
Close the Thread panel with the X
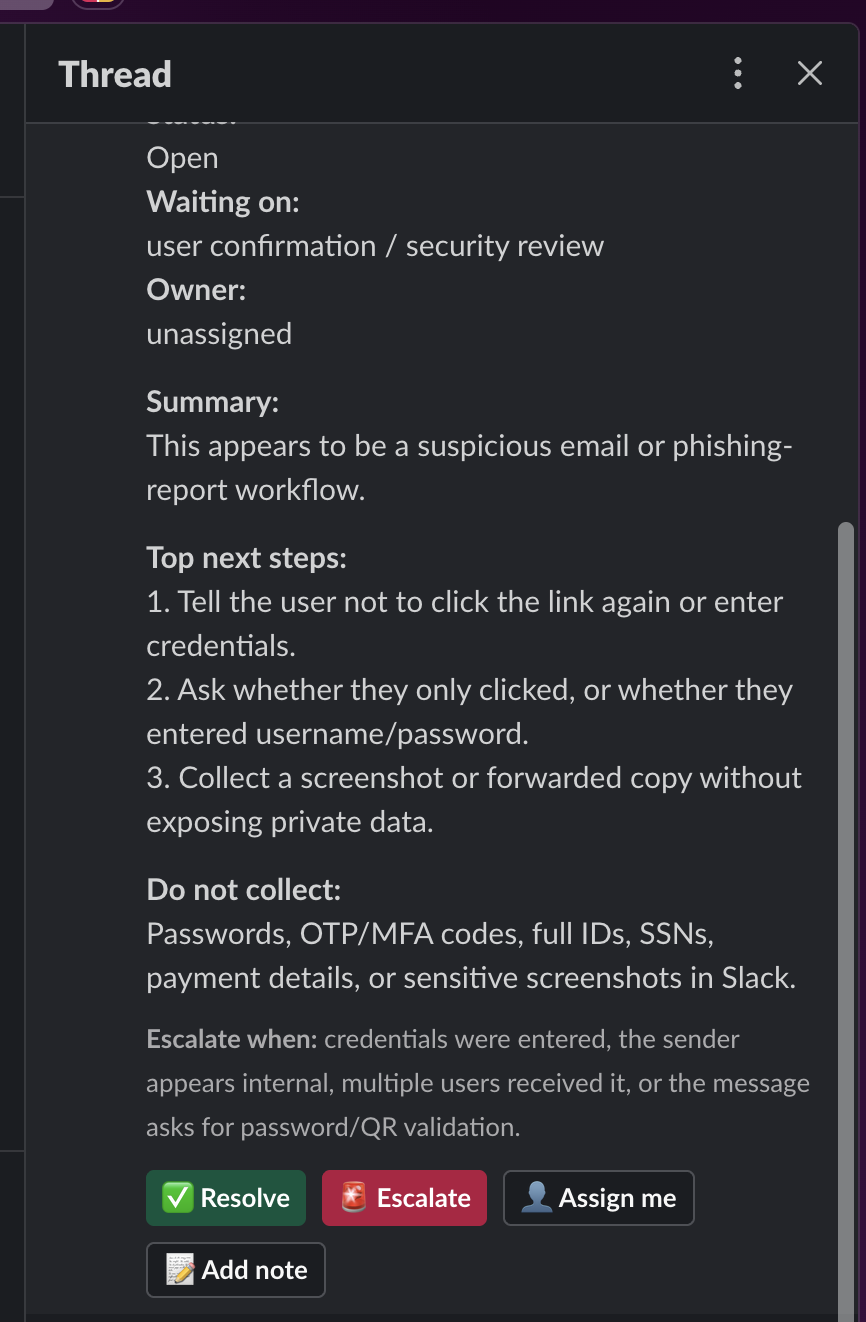(x=810, y=74)
